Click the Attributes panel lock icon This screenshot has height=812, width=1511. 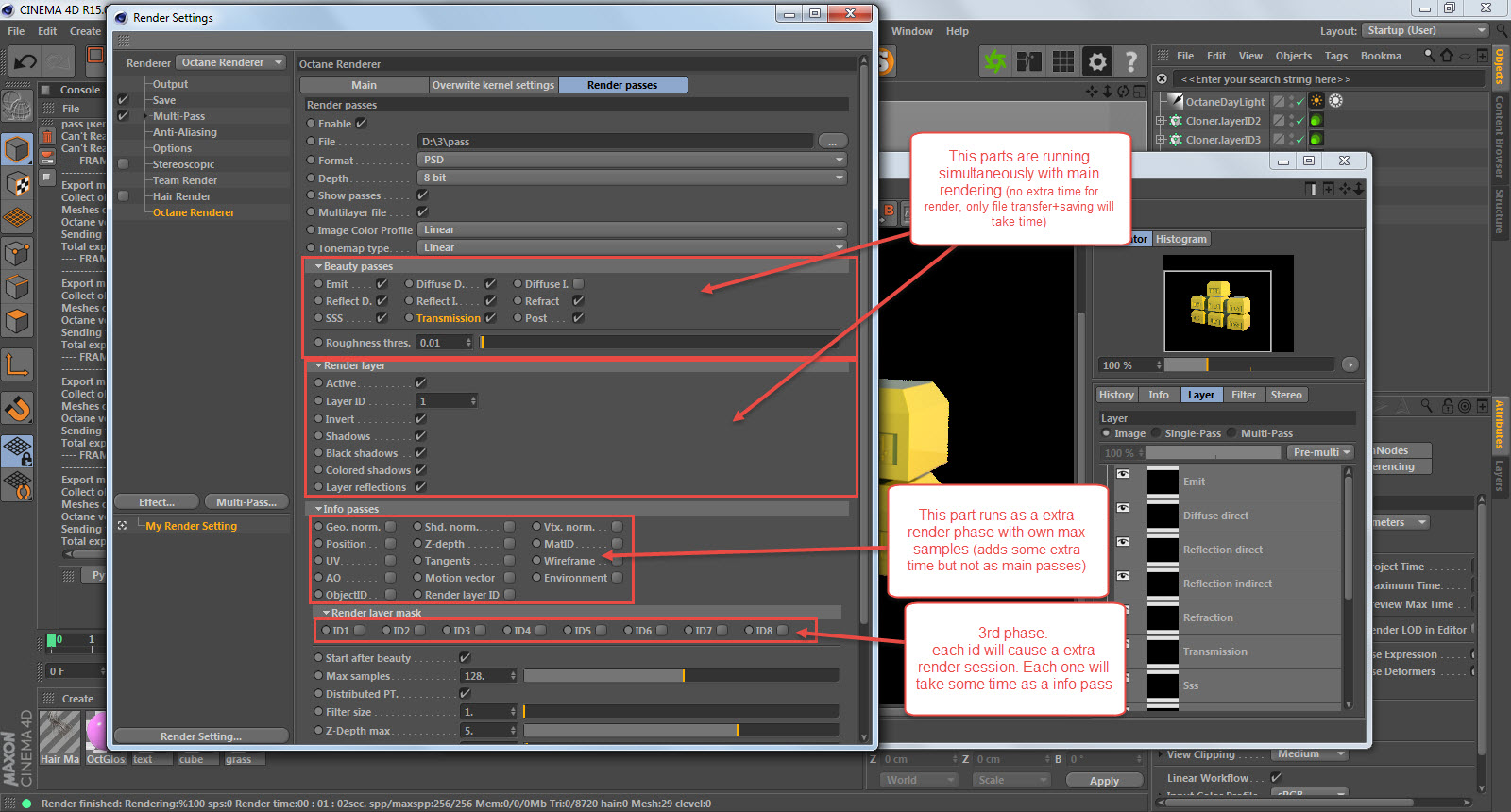[1448, 406]
